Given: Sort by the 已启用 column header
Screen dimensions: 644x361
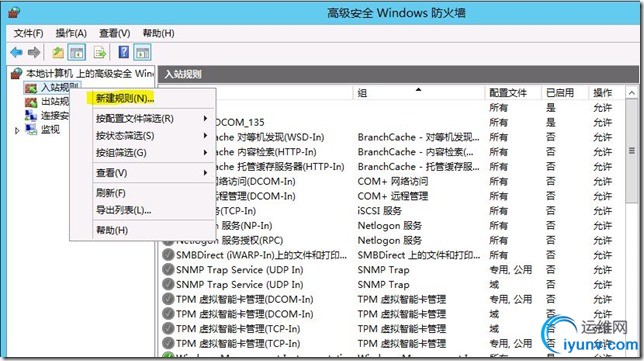Looking at the screenshot, I should (565, 93).
